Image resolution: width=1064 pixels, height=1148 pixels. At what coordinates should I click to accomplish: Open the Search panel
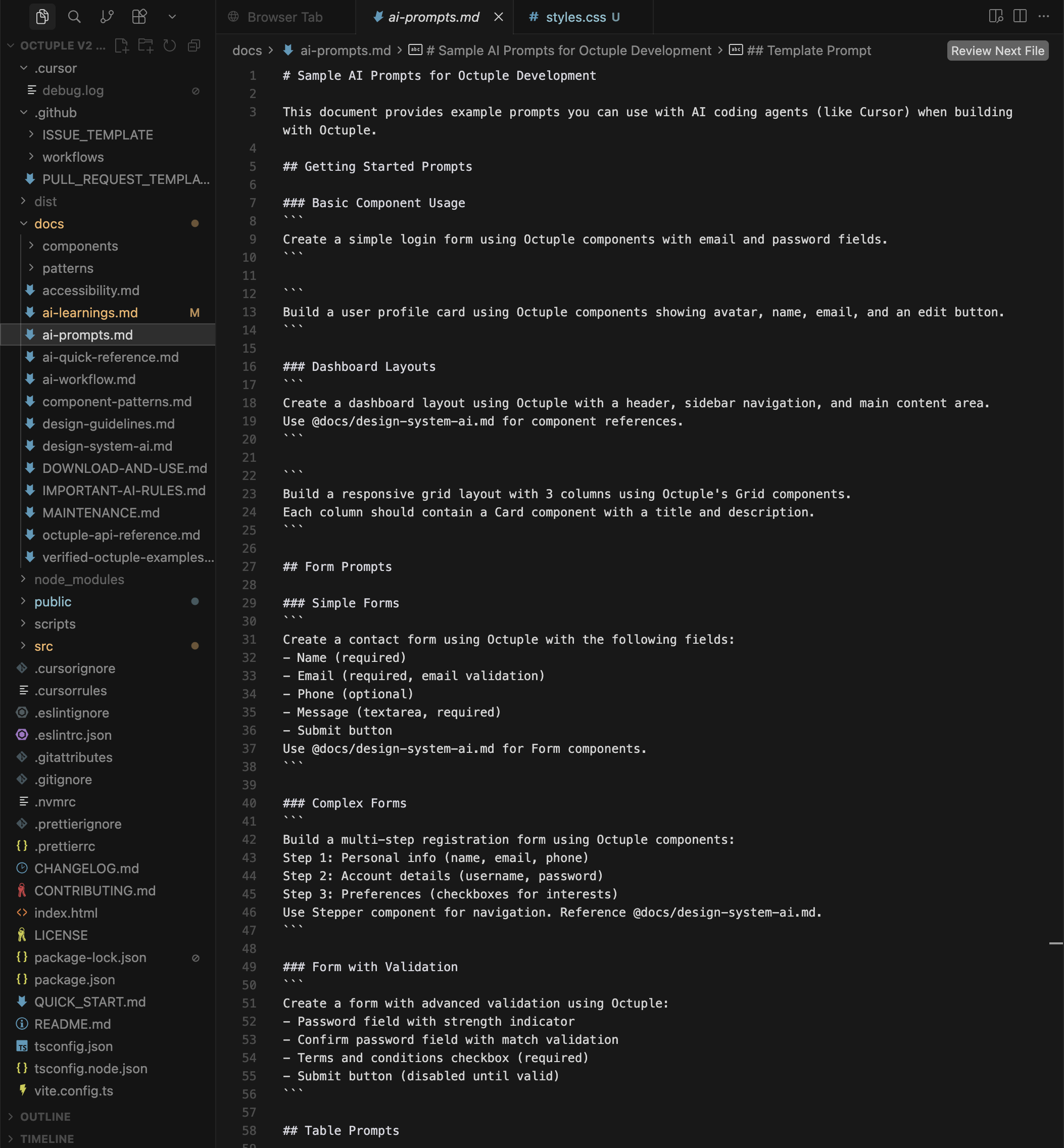(x=74, y=17)
